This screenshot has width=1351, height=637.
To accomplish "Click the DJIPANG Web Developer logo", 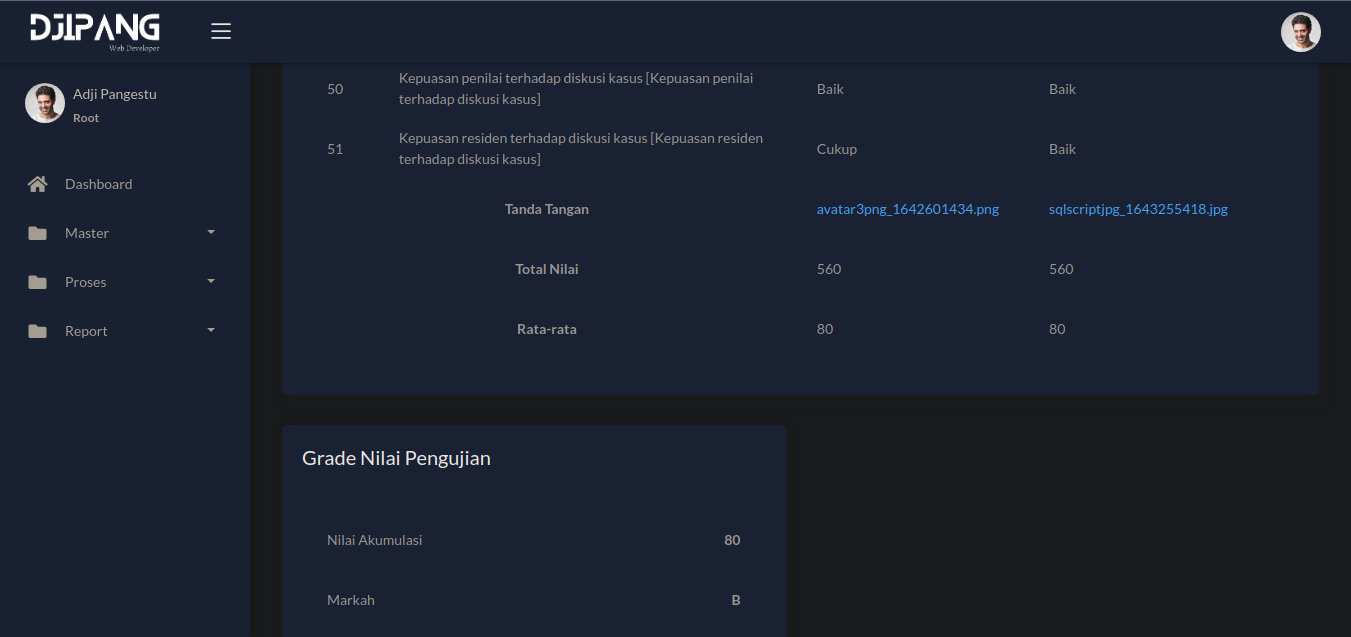I will pos(95,31).
